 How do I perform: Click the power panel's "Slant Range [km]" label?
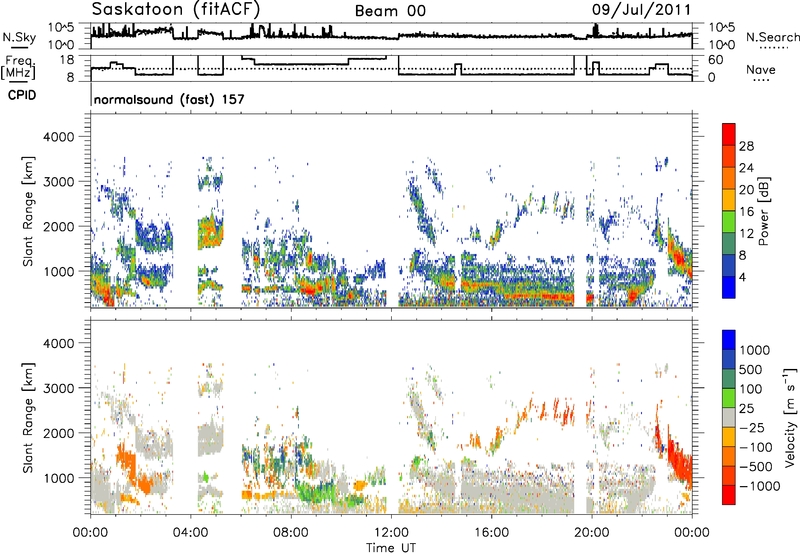(28, 211)
